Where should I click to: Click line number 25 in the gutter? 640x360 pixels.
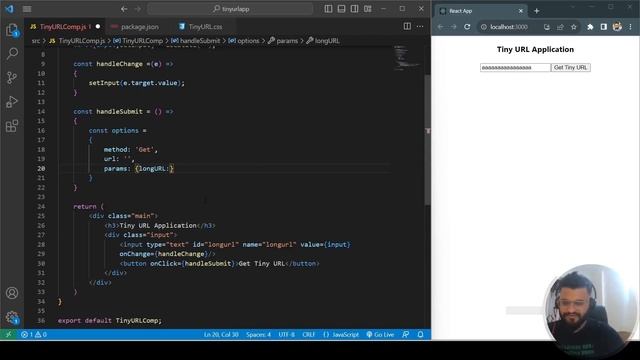(x=41, y=216)
